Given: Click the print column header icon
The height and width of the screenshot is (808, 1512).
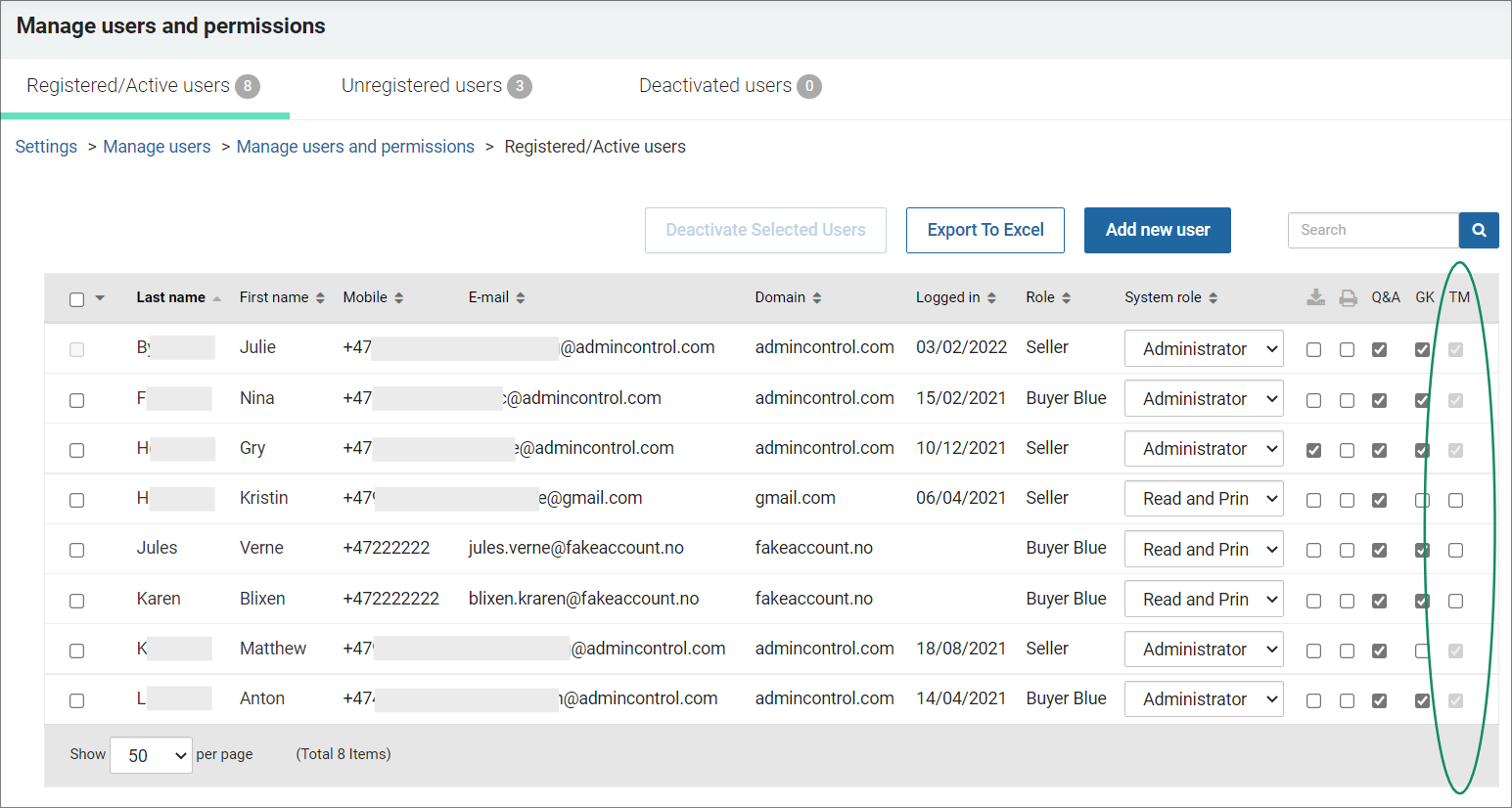Looking at the screenshot, I should click(x=1348, y=297).
